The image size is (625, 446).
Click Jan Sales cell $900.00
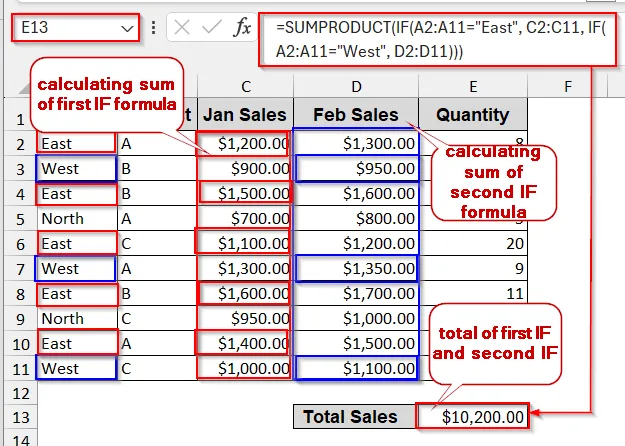(x=245, y=169)
